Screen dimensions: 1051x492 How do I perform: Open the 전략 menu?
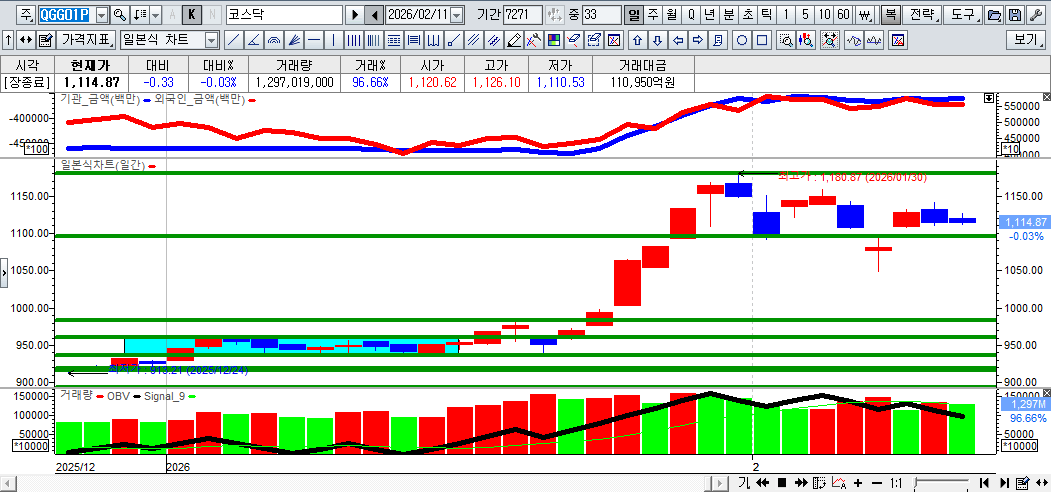coord(924,15)
